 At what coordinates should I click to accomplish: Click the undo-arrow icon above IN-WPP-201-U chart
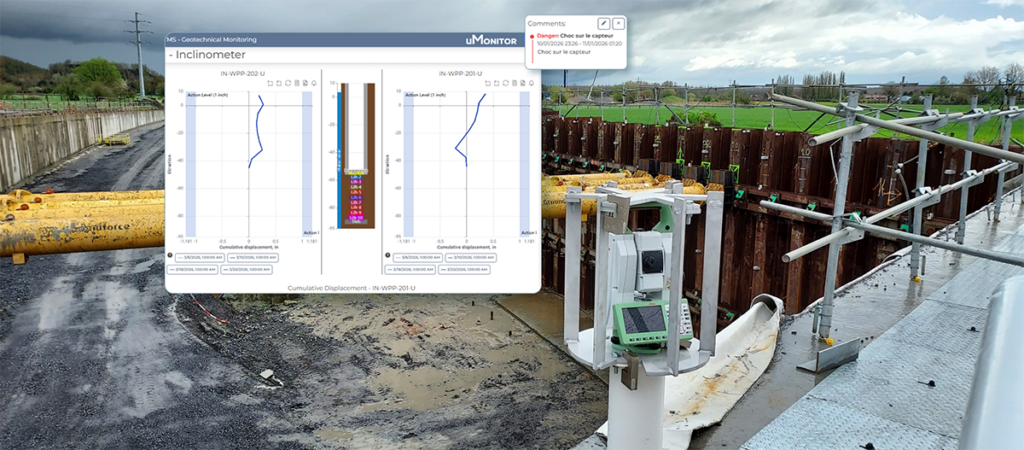point(488,83)
